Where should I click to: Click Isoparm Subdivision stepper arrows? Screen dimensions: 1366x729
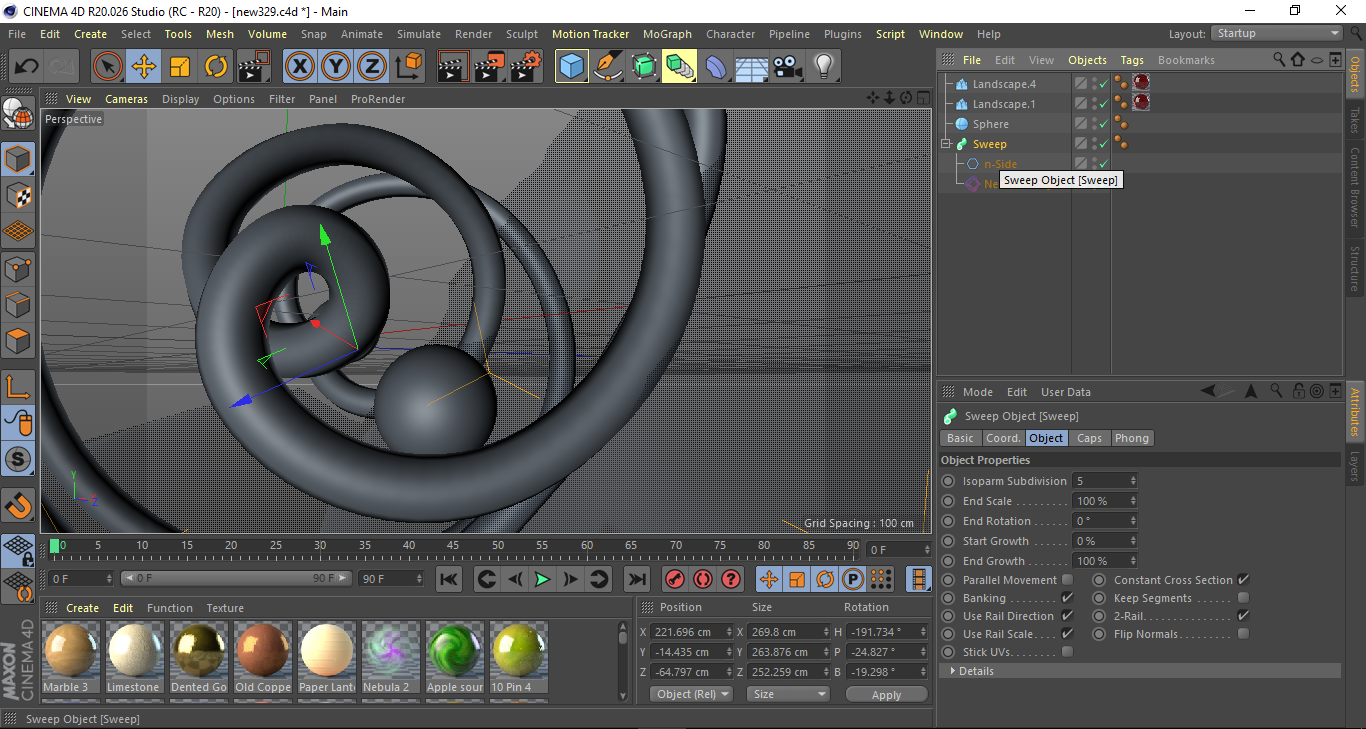tap(1133, 481)
